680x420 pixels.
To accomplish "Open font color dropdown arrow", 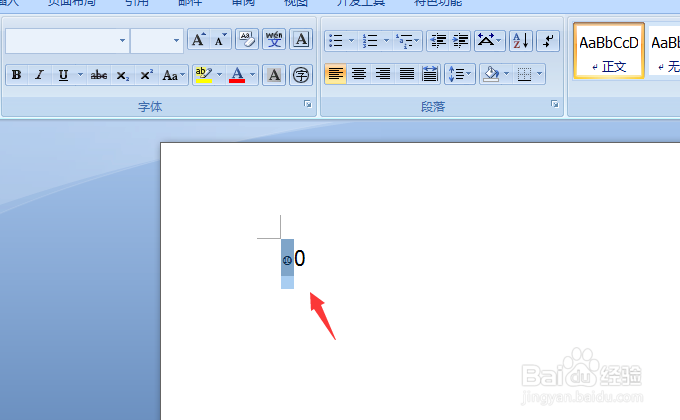I will point(252,75).
